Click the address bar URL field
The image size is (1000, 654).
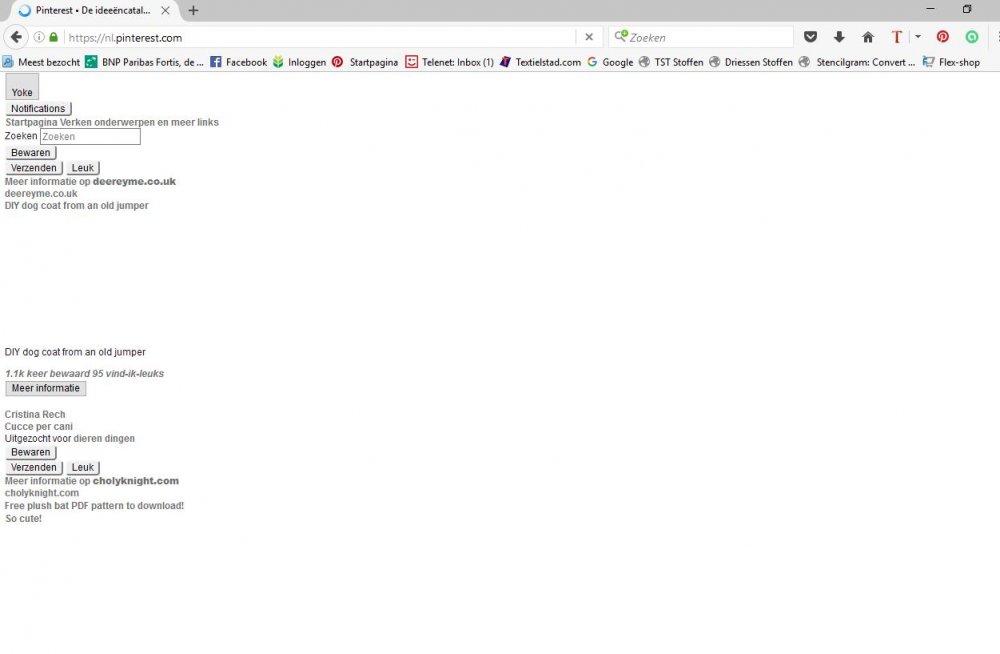[x=319, y=38]
